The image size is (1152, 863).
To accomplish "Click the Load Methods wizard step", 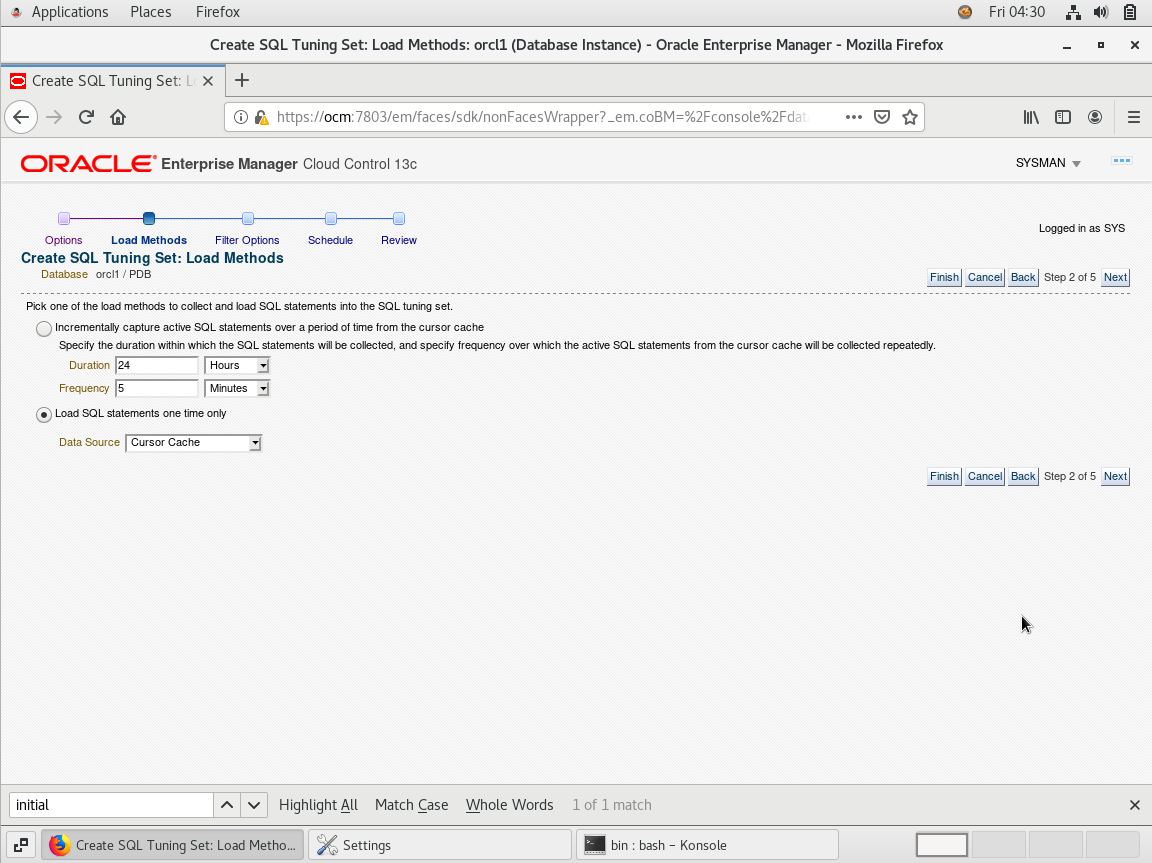I will (x=149, y=240).
